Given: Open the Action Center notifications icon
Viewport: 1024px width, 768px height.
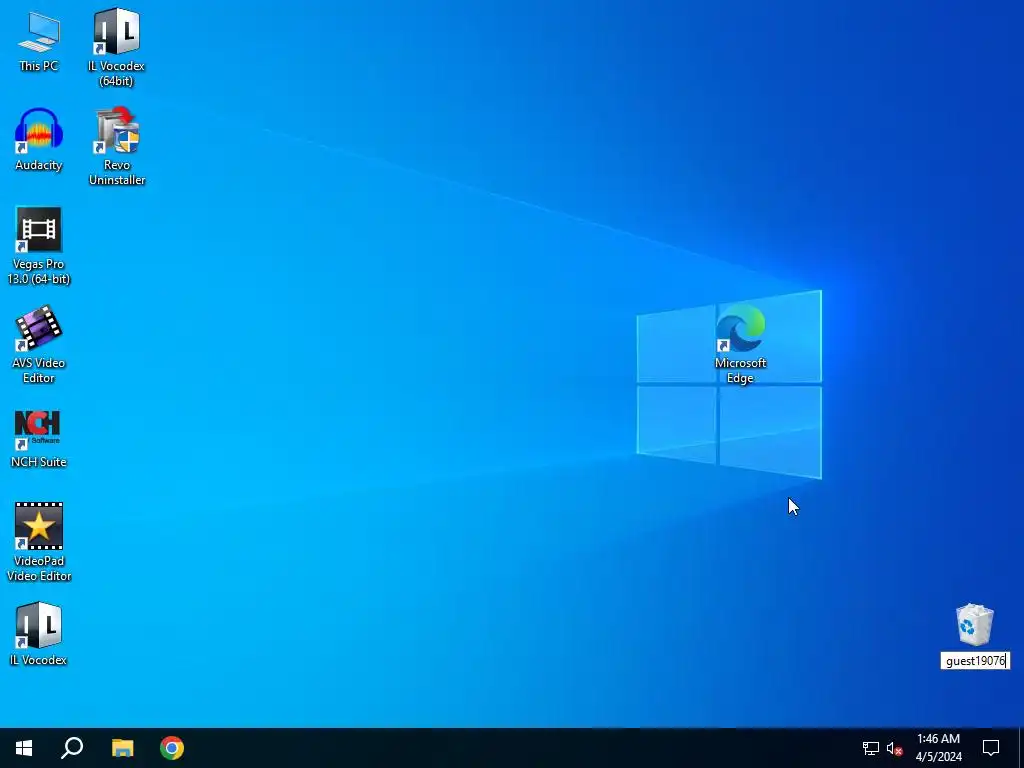Looking at the screenshot, I should [991, 748].
